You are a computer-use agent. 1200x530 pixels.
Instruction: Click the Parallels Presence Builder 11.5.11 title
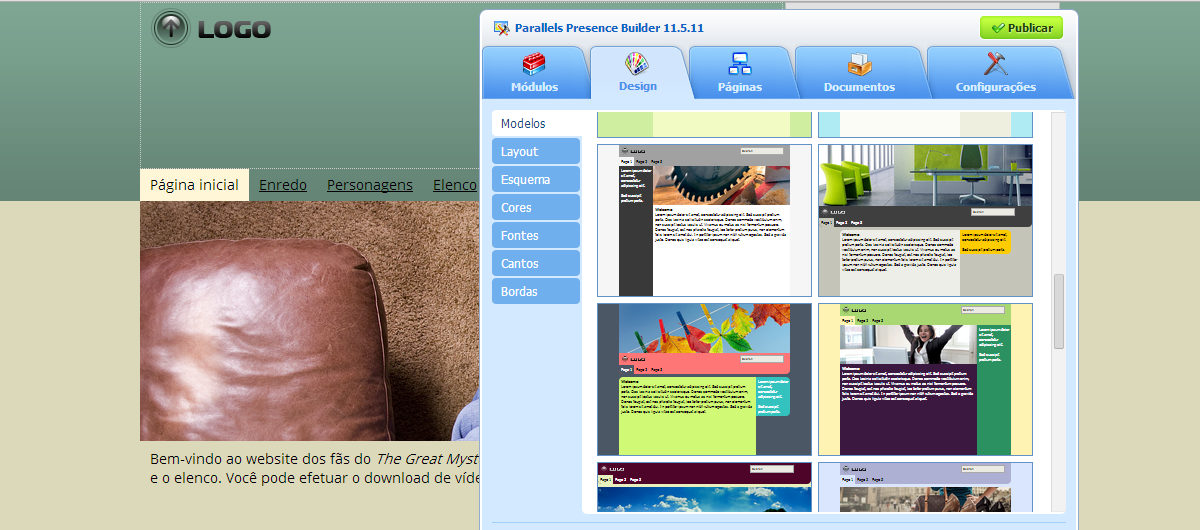(609, 28)
